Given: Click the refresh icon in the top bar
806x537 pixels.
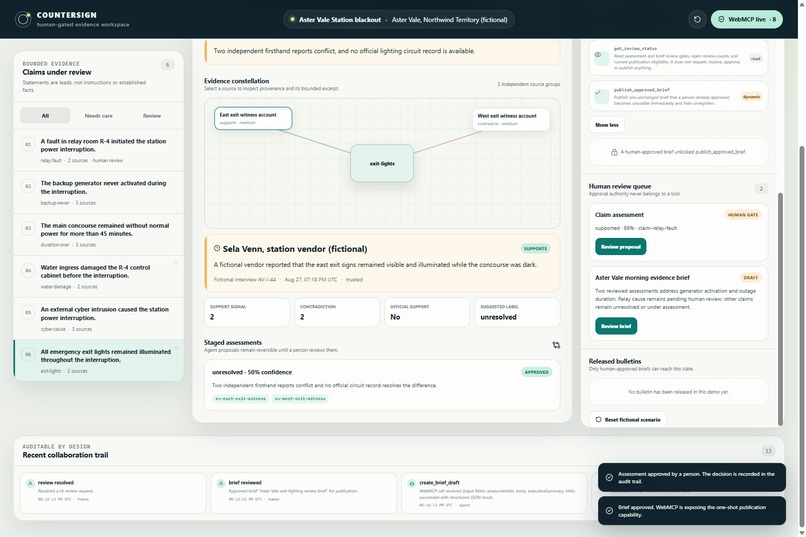Looking at the screenshot, I should (697, 20).
